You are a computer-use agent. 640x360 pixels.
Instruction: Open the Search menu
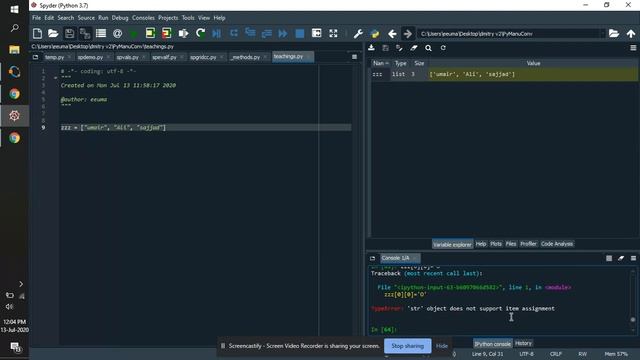pos(66,18)
